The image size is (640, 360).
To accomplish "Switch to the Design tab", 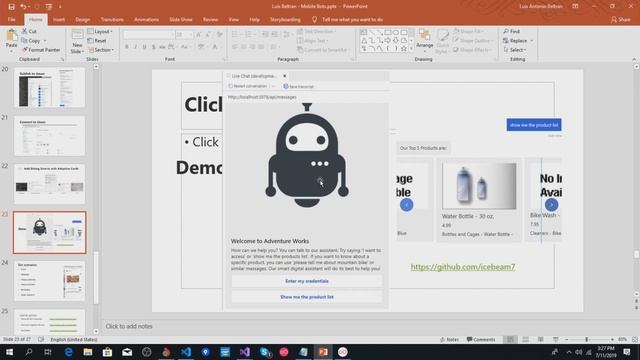I will coord(82,20).
